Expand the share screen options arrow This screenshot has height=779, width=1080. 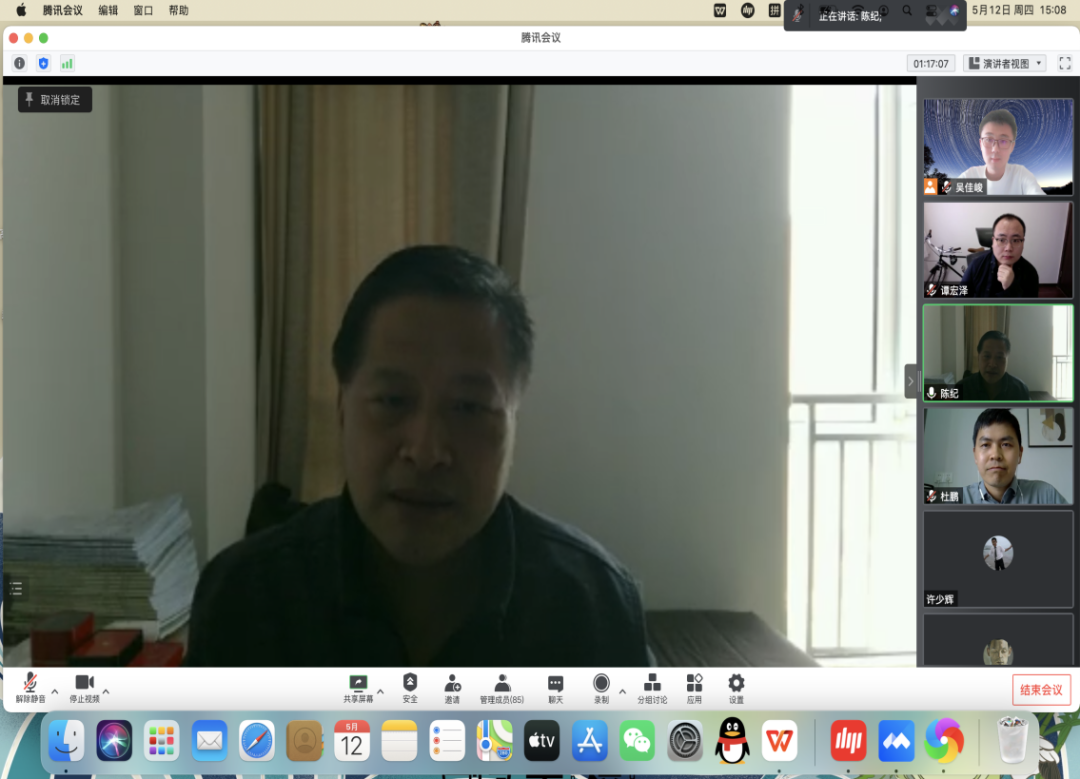point(380,691)
